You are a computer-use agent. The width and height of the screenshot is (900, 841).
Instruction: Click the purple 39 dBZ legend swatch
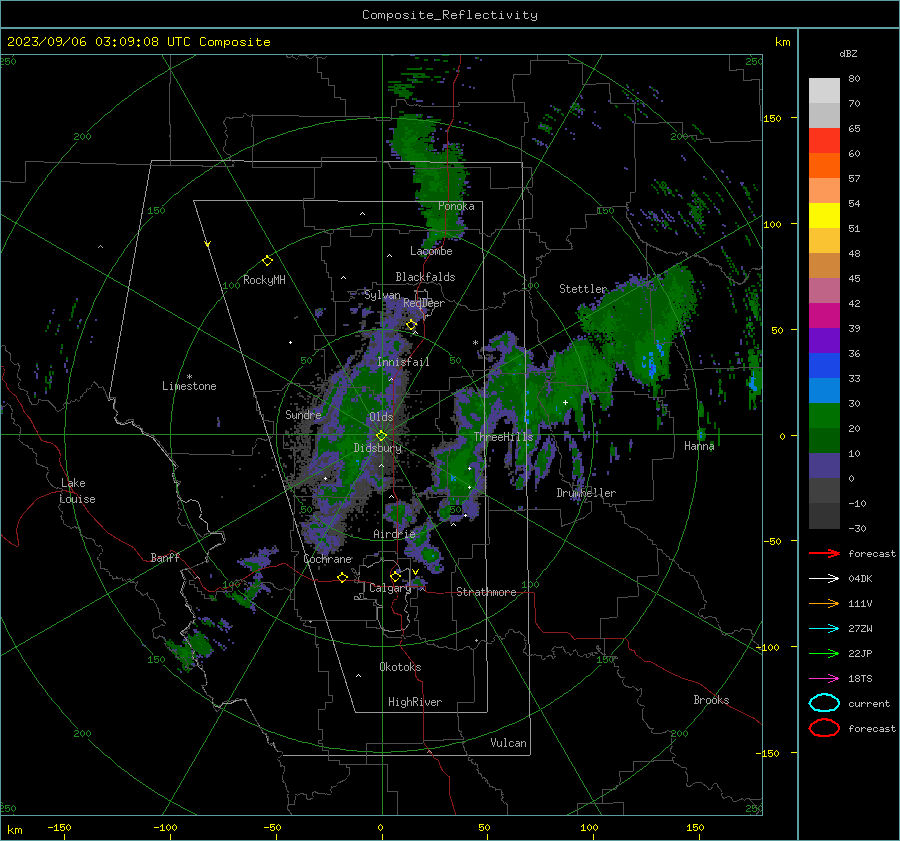tap(824, 340)
